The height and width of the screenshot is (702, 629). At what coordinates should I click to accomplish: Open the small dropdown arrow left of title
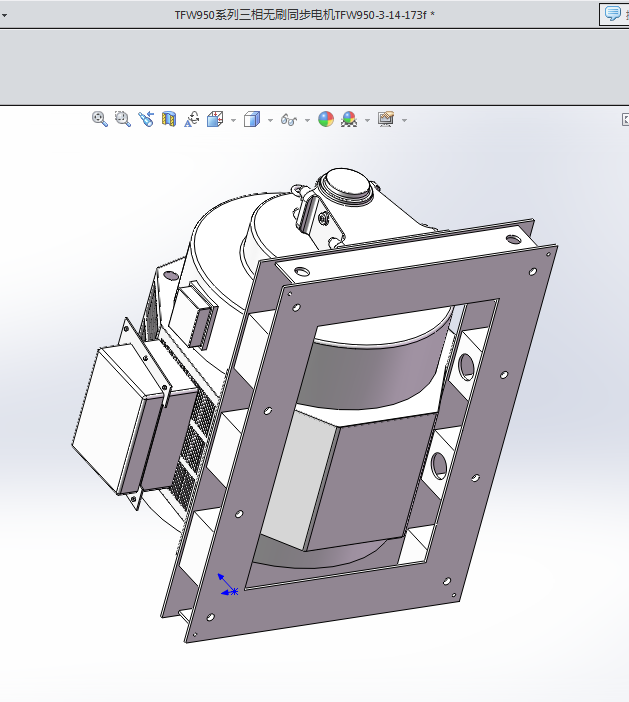coord(4,15)
